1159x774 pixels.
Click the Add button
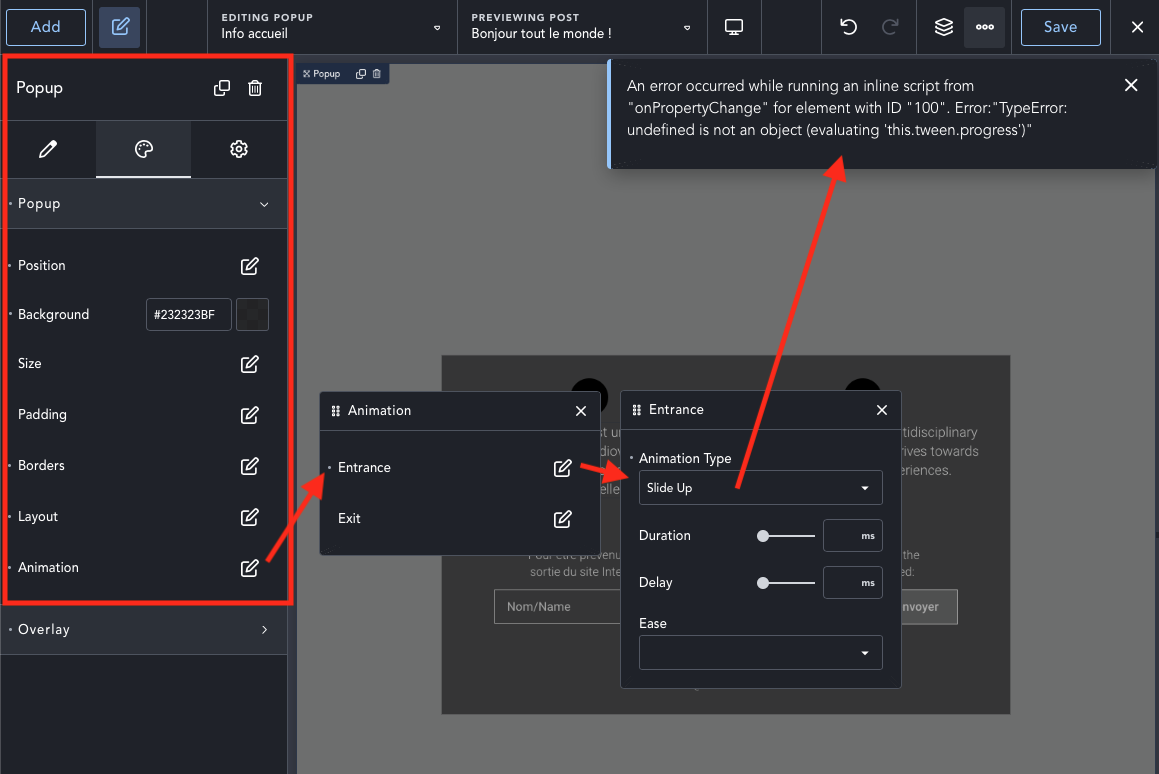click(46, 27)
